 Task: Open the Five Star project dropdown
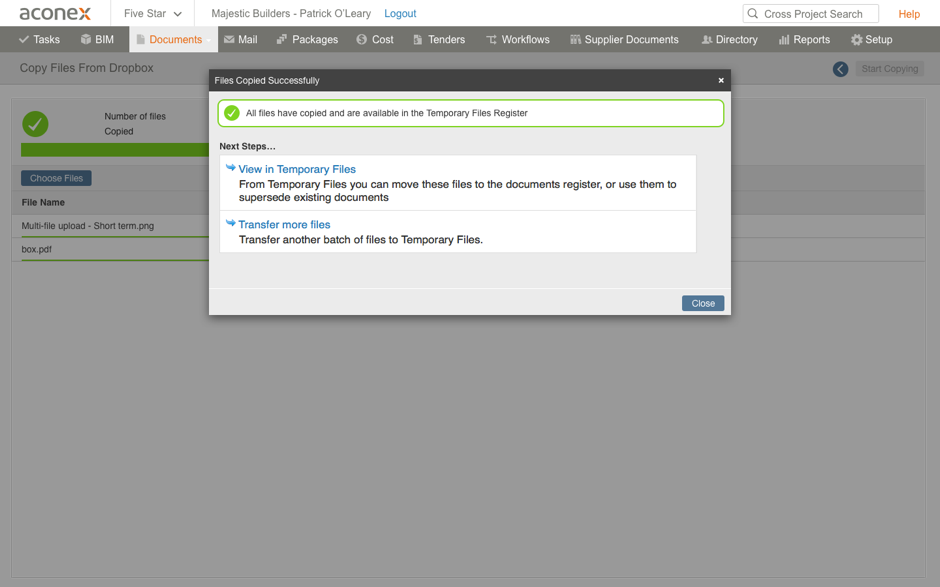click(x=152, y=13)
